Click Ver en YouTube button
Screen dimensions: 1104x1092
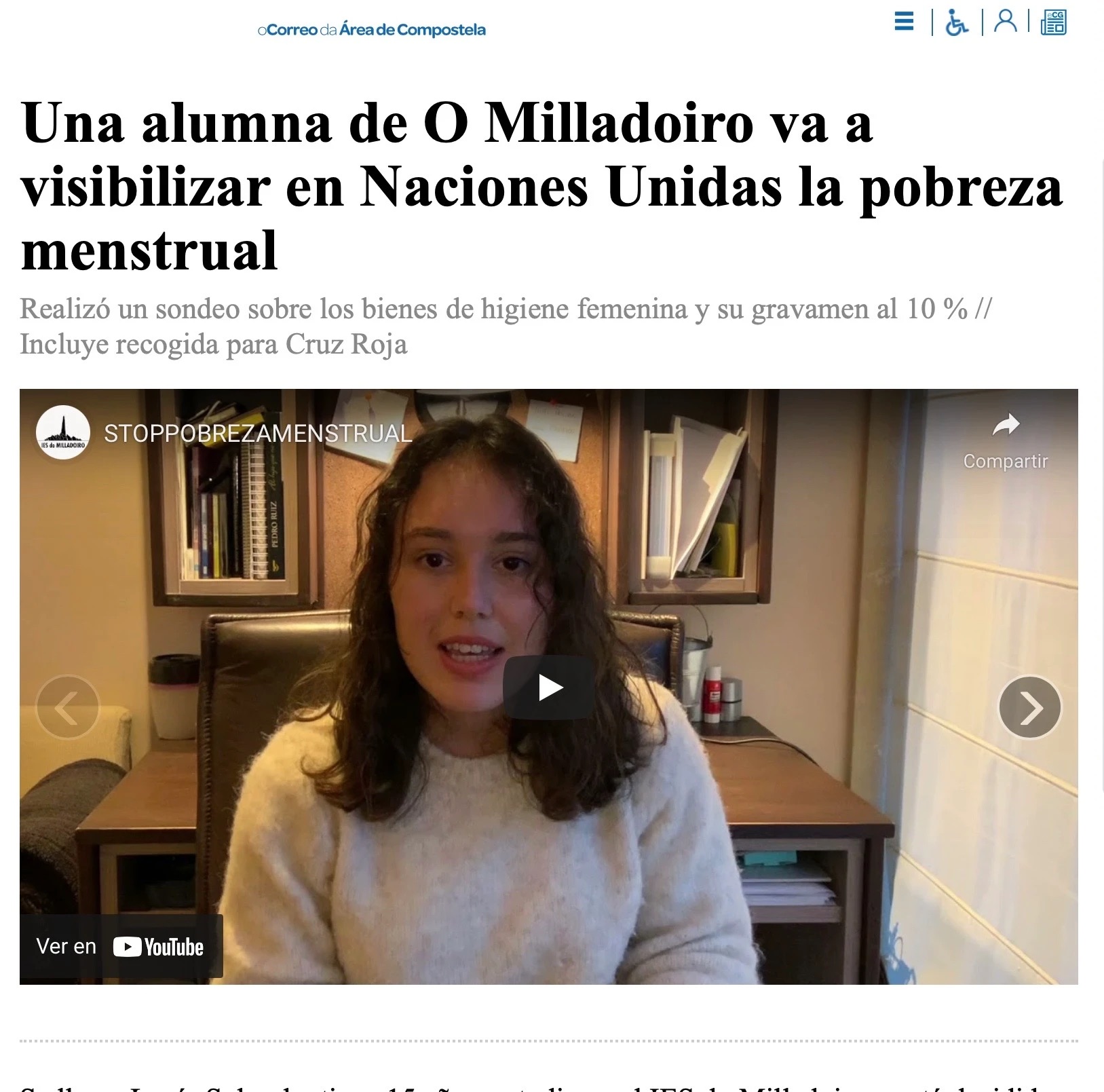pyautogui.click(x=121, y=946)
